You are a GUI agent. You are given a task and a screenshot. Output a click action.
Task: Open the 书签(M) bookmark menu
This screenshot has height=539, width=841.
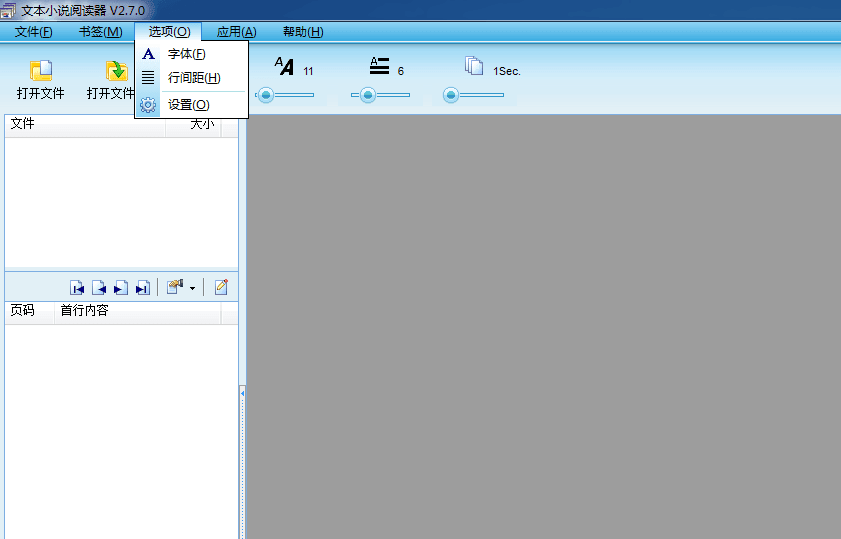[x=100, y=32]
